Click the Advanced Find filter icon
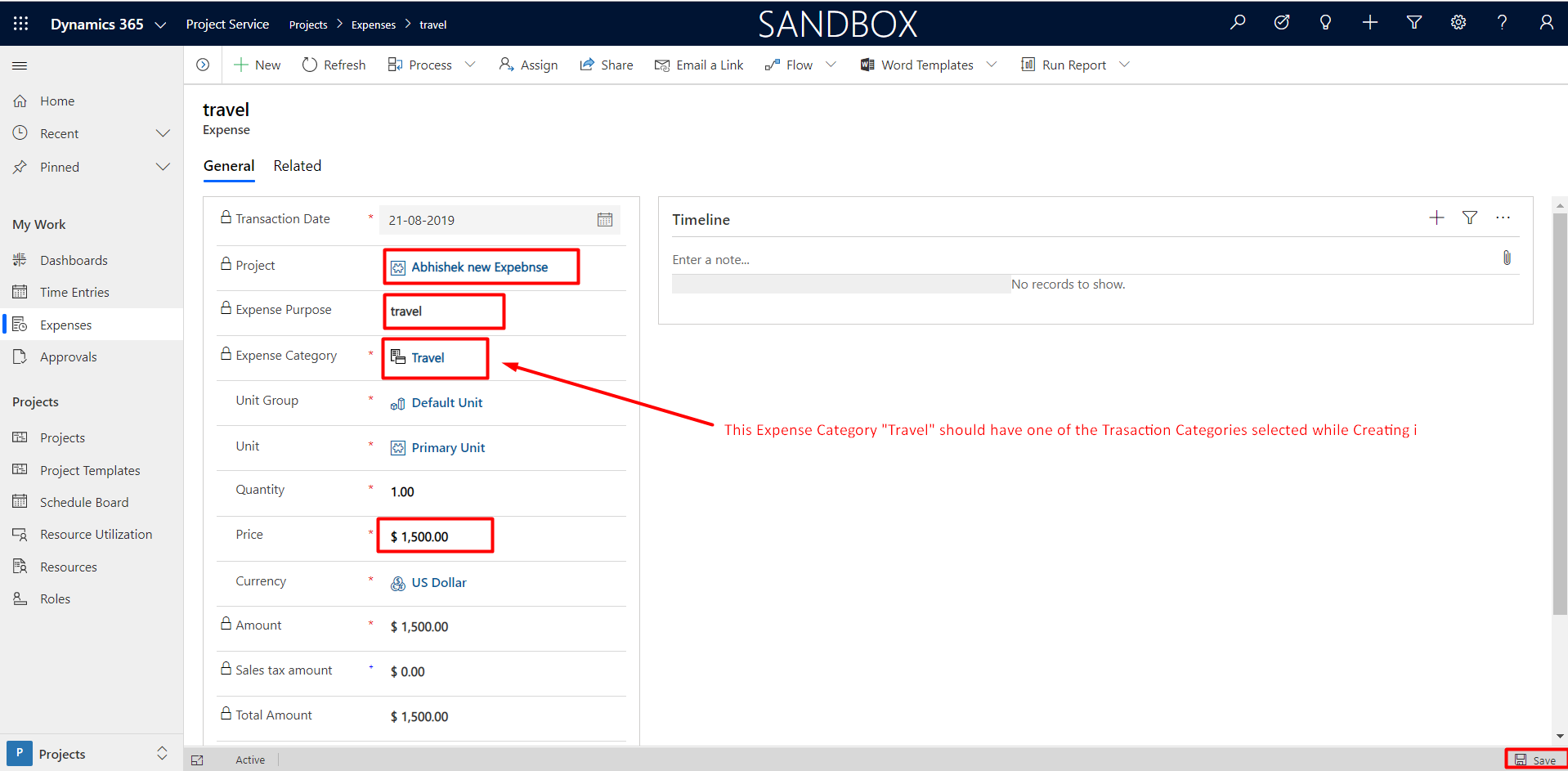 tap(1413, 23)
